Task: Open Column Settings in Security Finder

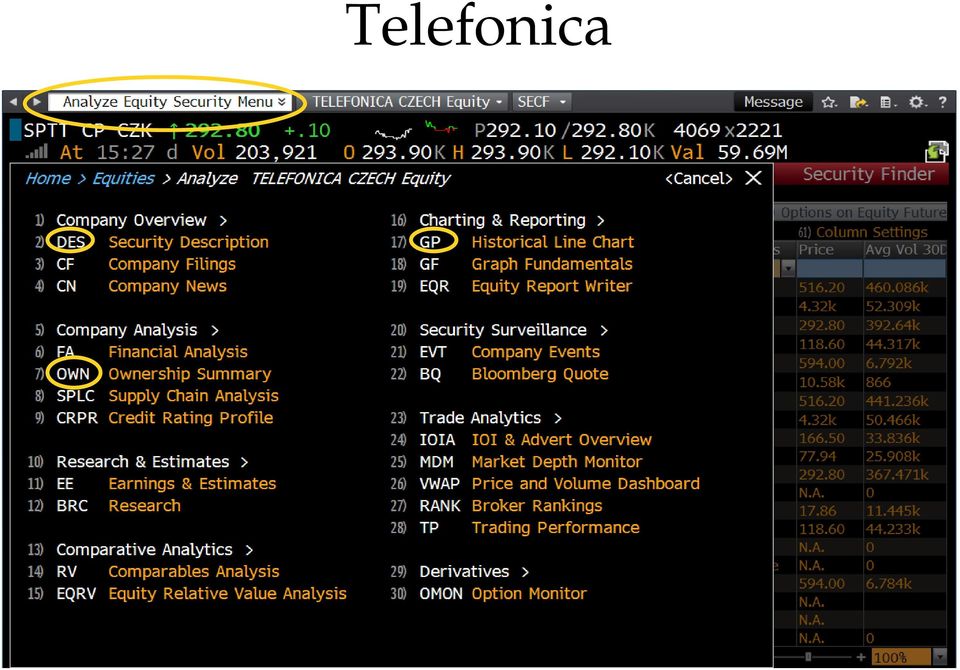Action: click(x=863, y=232)
